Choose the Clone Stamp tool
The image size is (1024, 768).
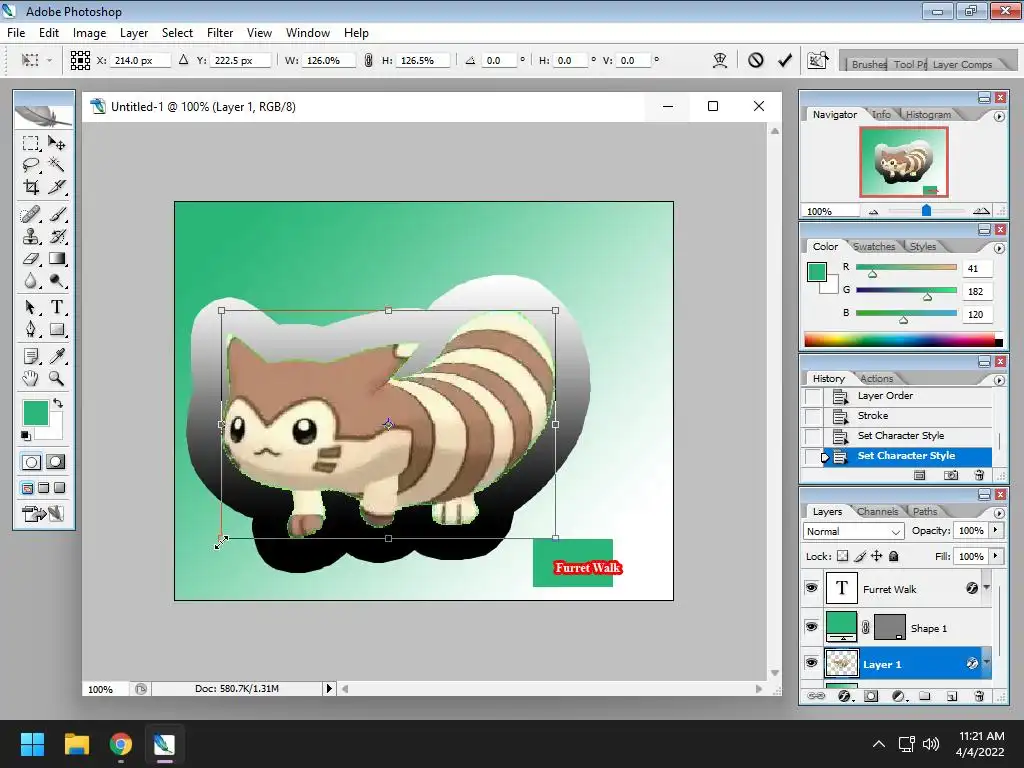tap(31, 236)
